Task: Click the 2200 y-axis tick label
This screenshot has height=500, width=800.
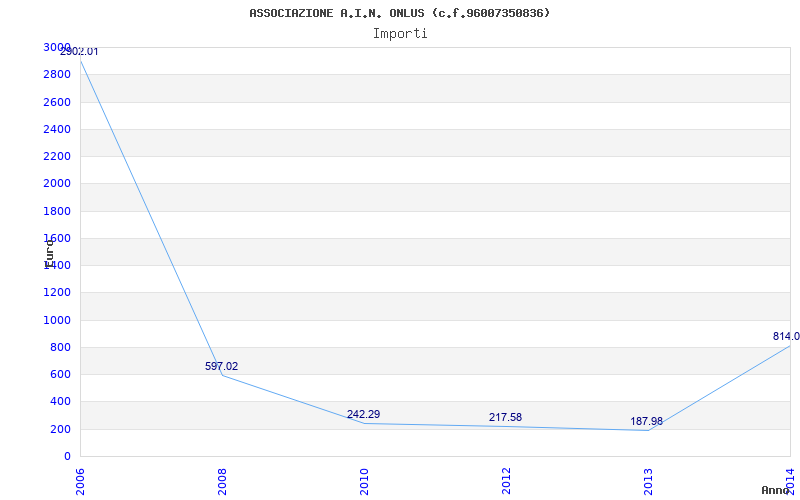Action: (x=57, y=156)
